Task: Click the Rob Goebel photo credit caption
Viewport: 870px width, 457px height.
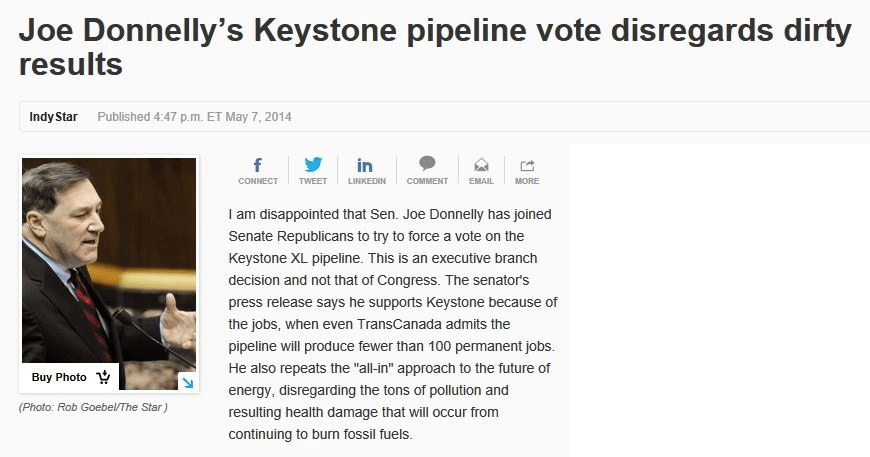Action: [93, 408]
